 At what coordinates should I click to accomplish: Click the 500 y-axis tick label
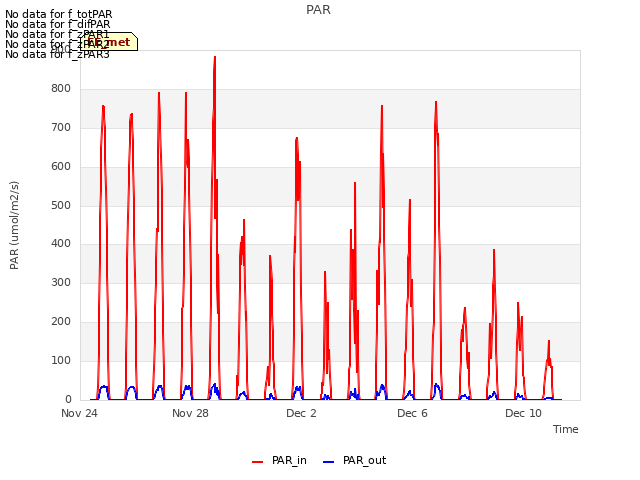click(x=61, y=206)
